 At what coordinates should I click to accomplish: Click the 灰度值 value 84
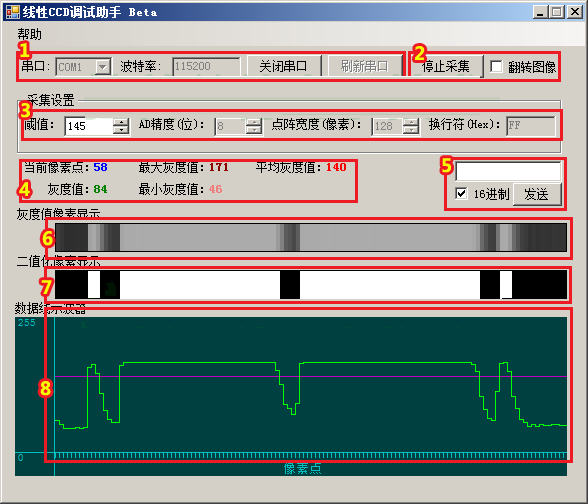[x=100, y=189]
